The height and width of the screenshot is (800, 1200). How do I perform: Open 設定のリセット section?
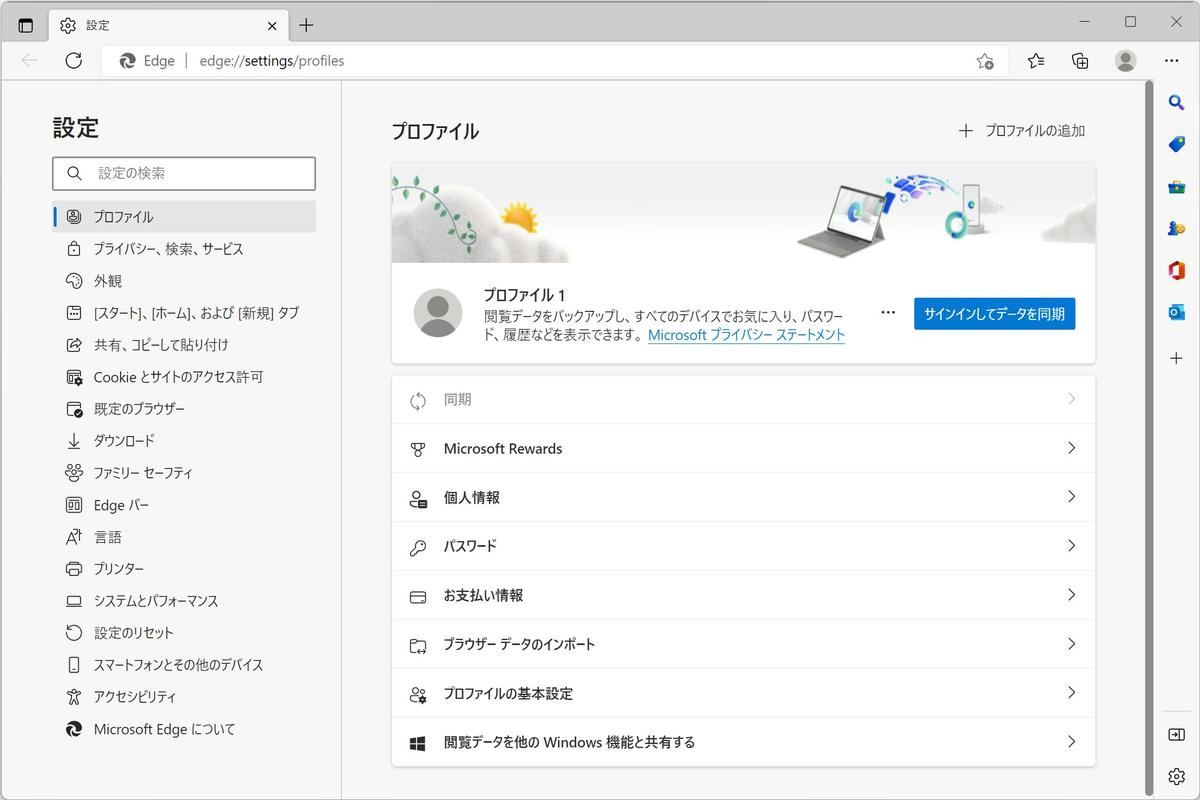(184, 633)
